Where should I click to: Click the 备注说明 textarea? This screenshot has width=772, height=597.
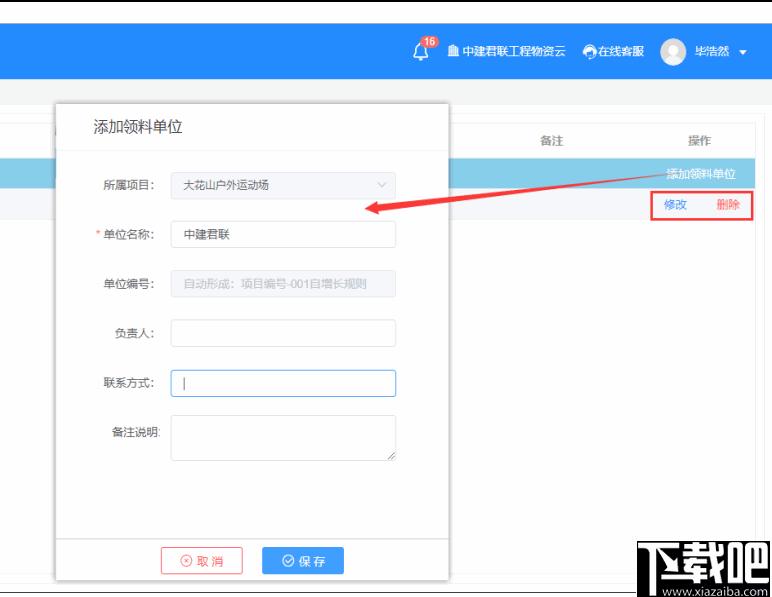(x=283, y=438)
